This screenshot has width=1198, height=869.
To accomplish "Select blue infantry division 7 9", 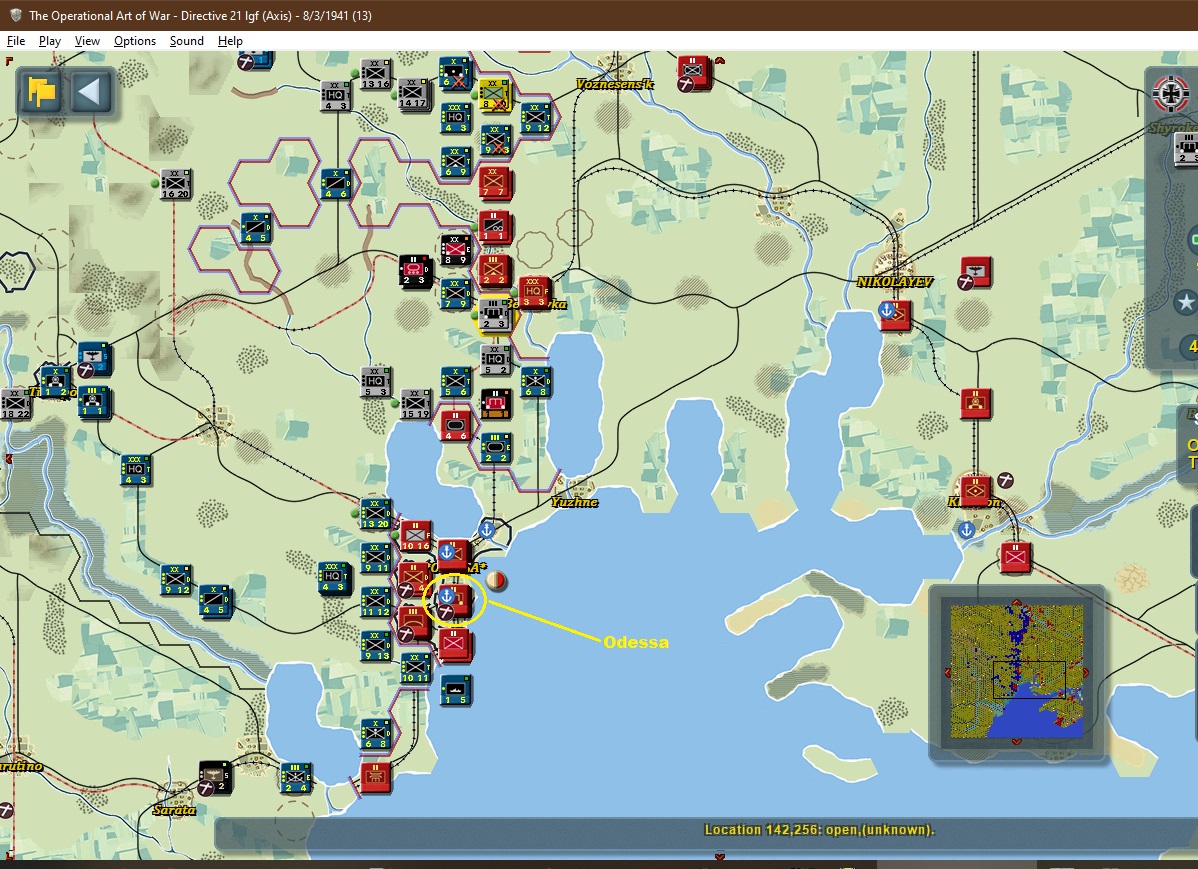I will pos(455,294).
